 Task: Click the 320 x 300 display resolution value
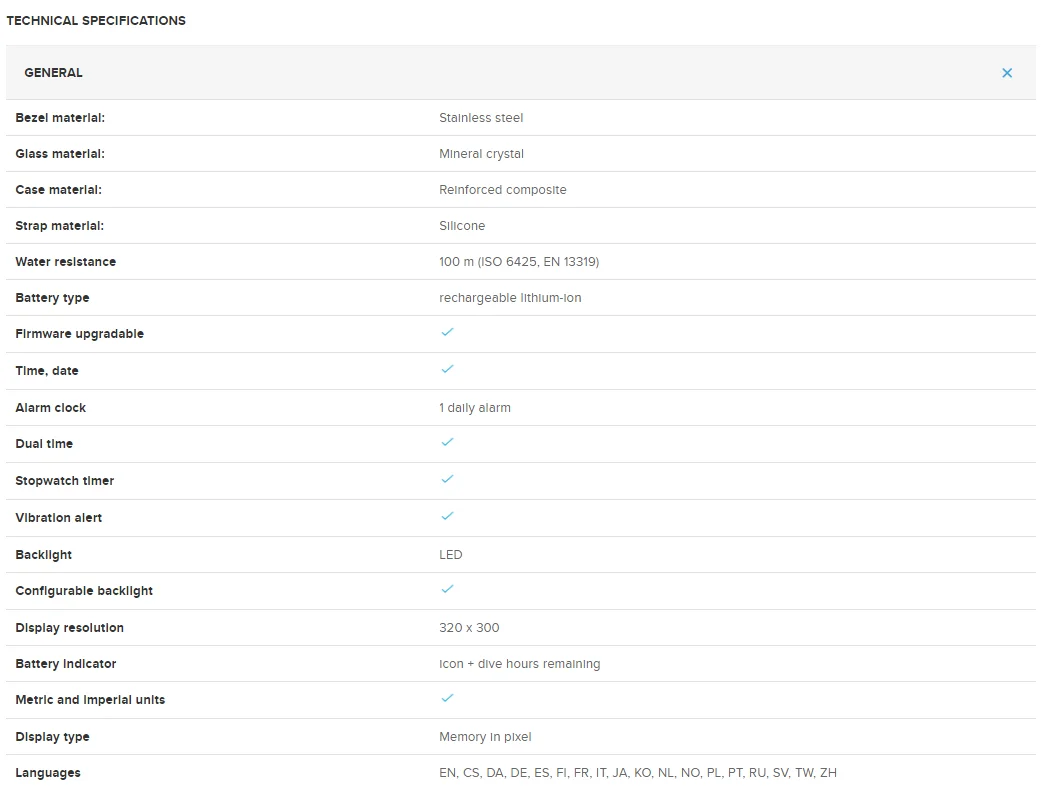coord(469,628)
